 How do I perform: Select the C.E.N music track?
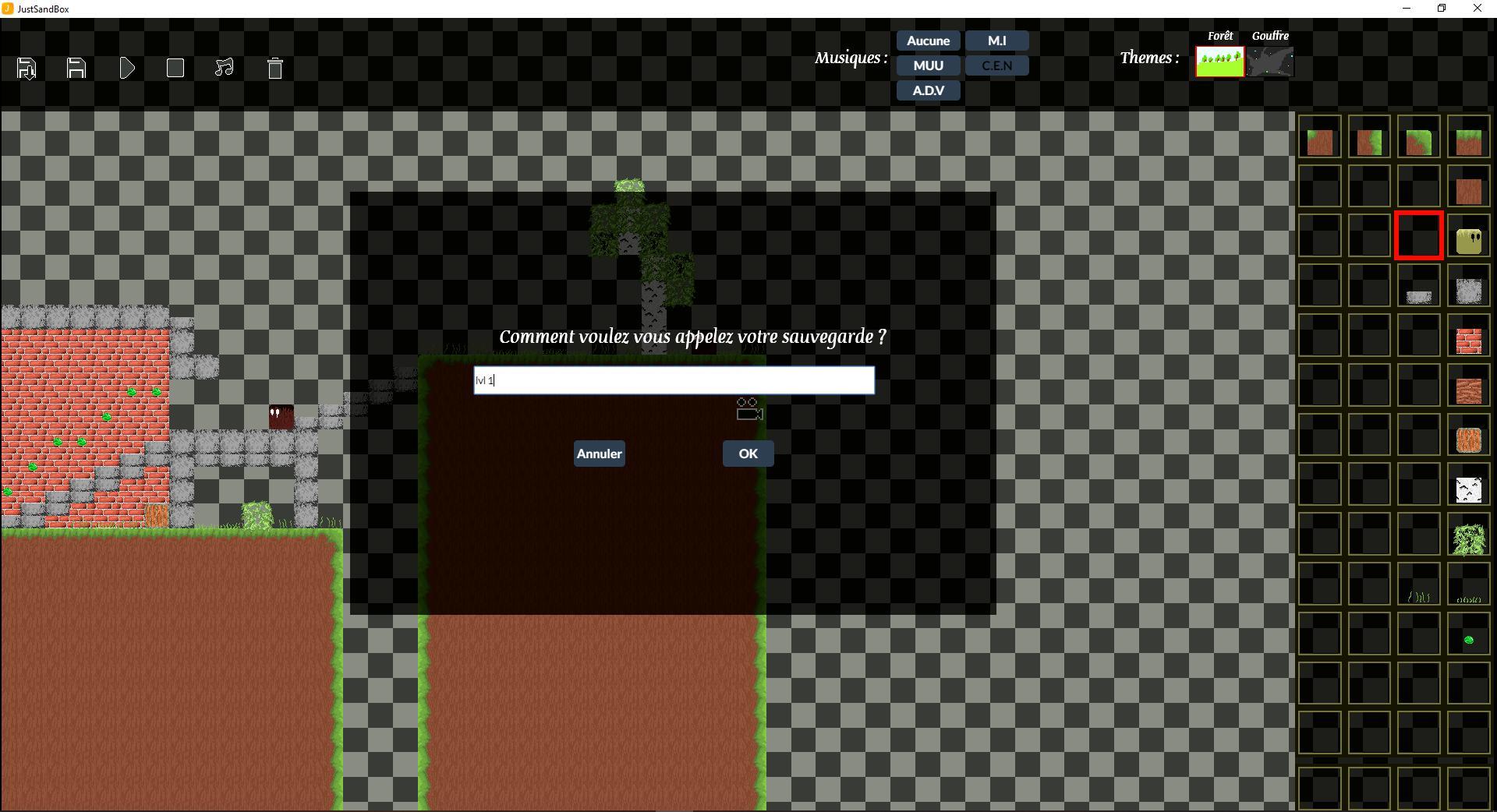pyautogui.click(x=996, y=65)
